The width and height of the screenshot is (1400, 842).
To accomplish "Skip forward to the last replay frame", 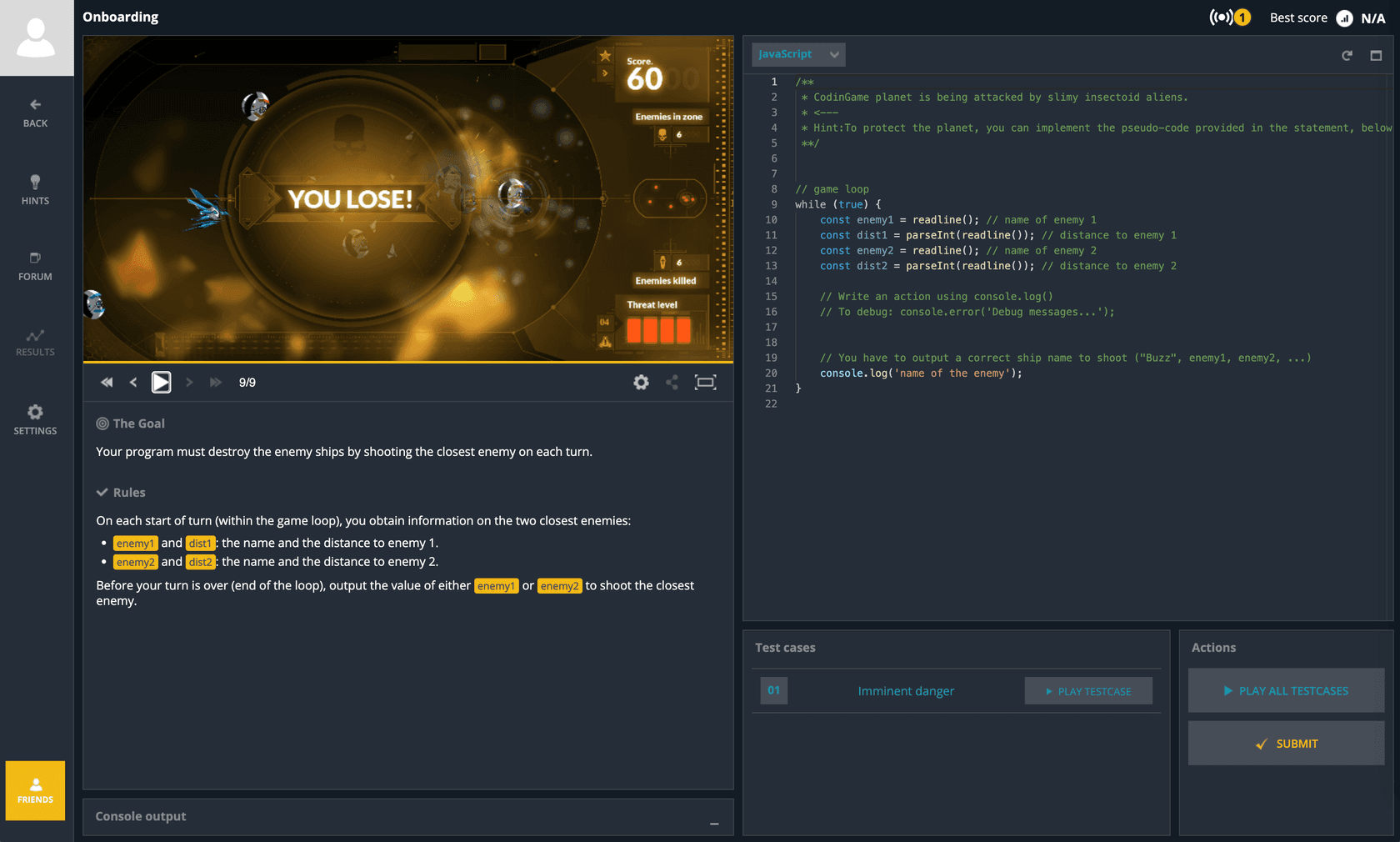I will coord(216,382).
